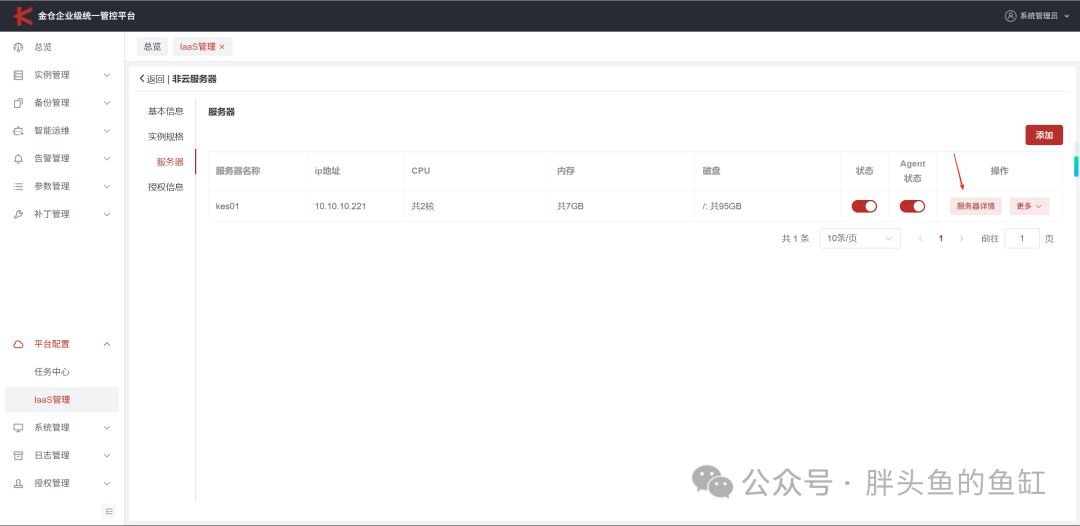The image size is (1080, 526).
Task: Open the 系统管理员 user avatar icon
Action: click(1010, 16)
